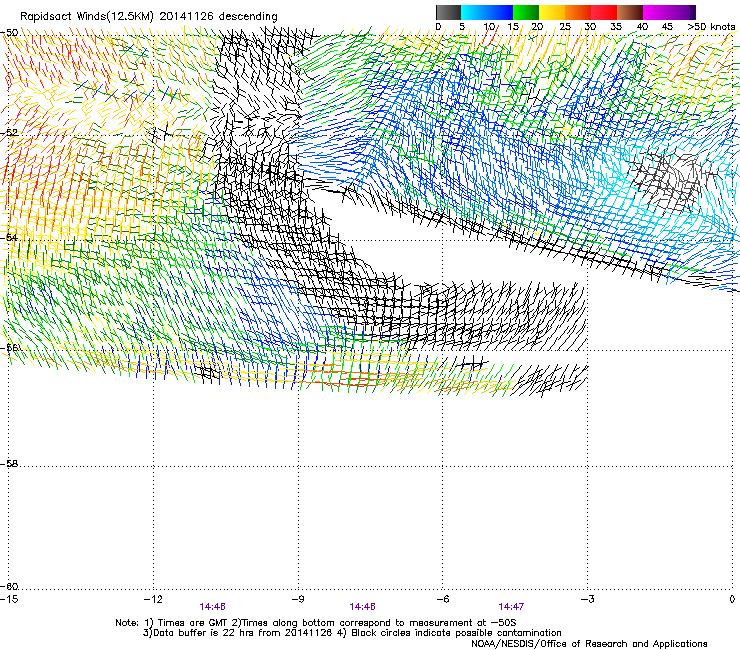Click the '-12' longitude axis label
Screen dimensions: 740x650
153,599
